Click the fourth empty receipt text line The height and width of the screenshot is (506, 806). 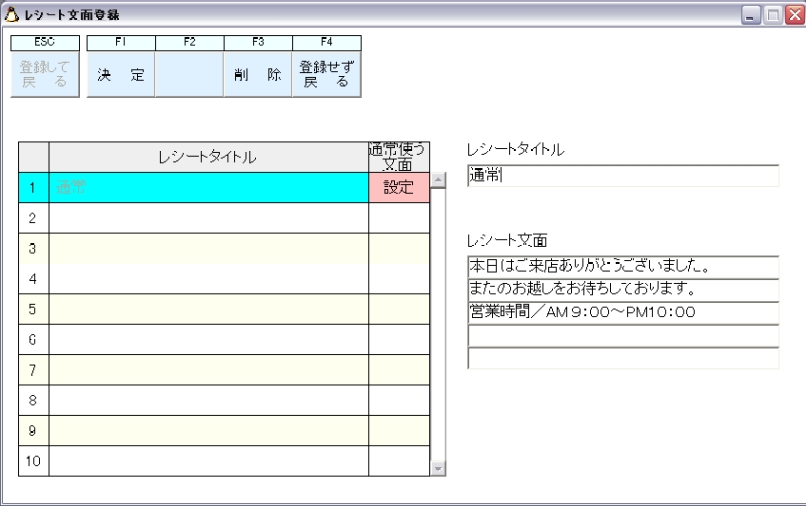click(x=622, y=335)
